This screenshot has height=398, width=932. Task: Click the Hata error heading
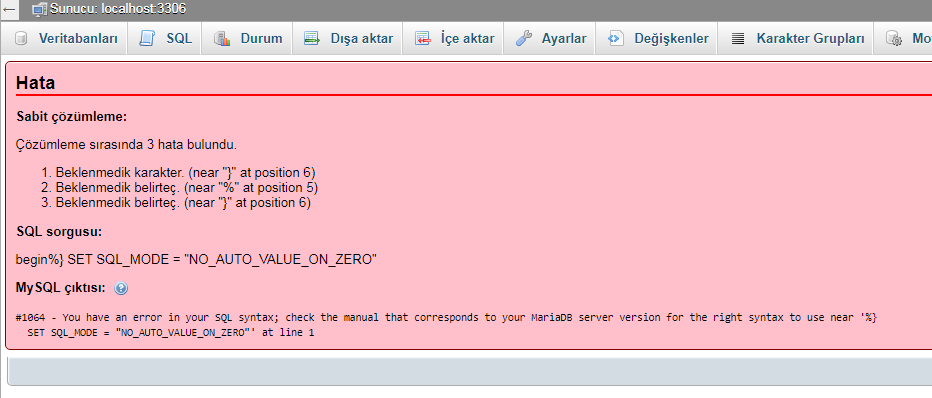36,83
